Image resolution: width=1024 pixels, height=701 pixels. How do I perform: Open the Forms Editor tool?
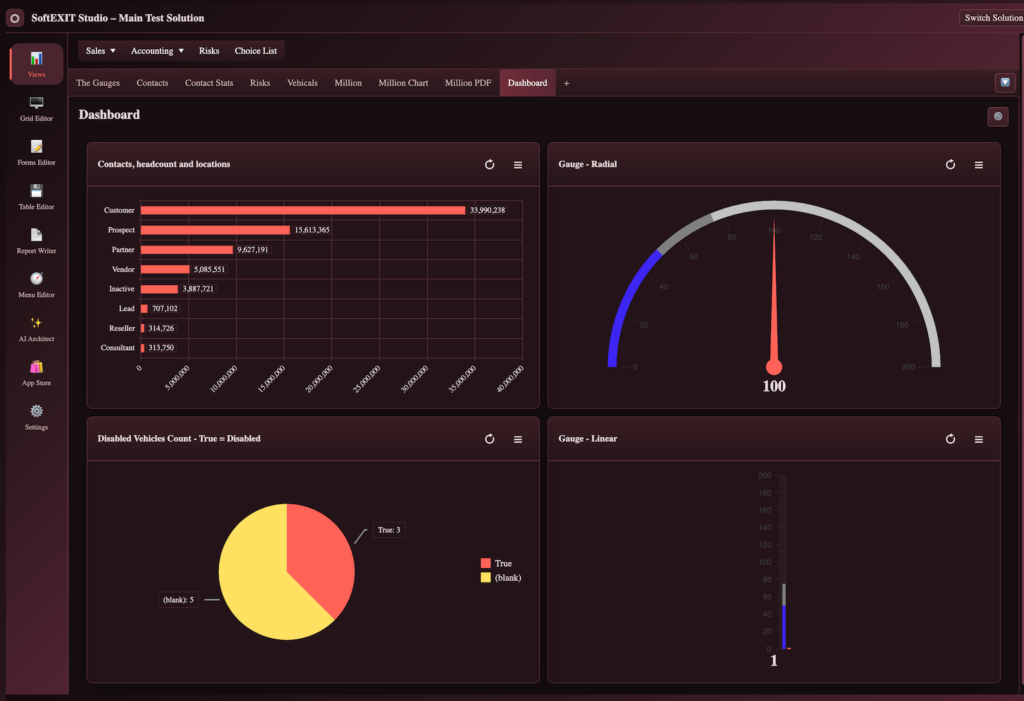pos(36,153)
